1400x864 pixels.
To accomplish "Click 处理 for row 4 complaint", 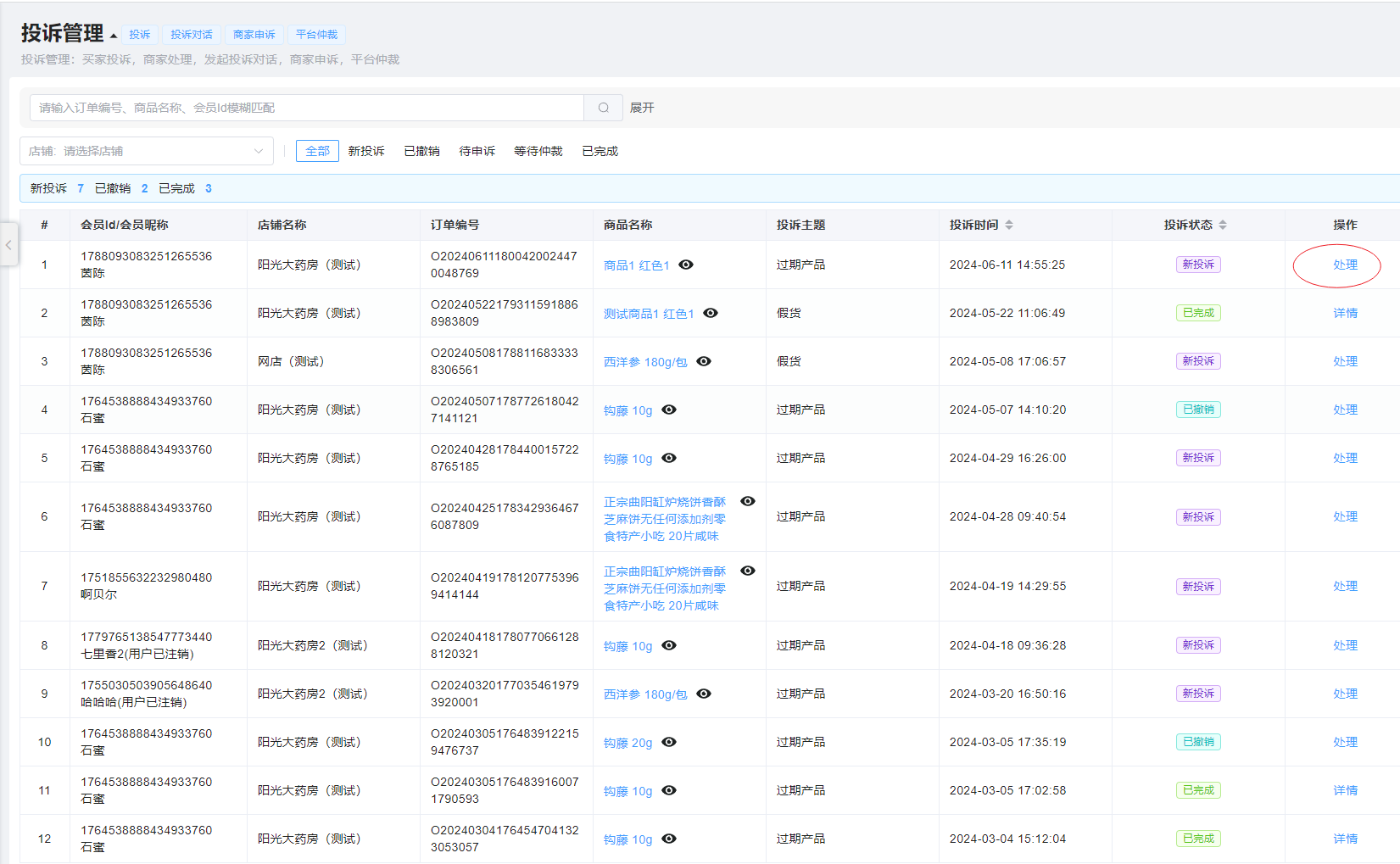I will pyautogui.click(x=1345, y=410).
